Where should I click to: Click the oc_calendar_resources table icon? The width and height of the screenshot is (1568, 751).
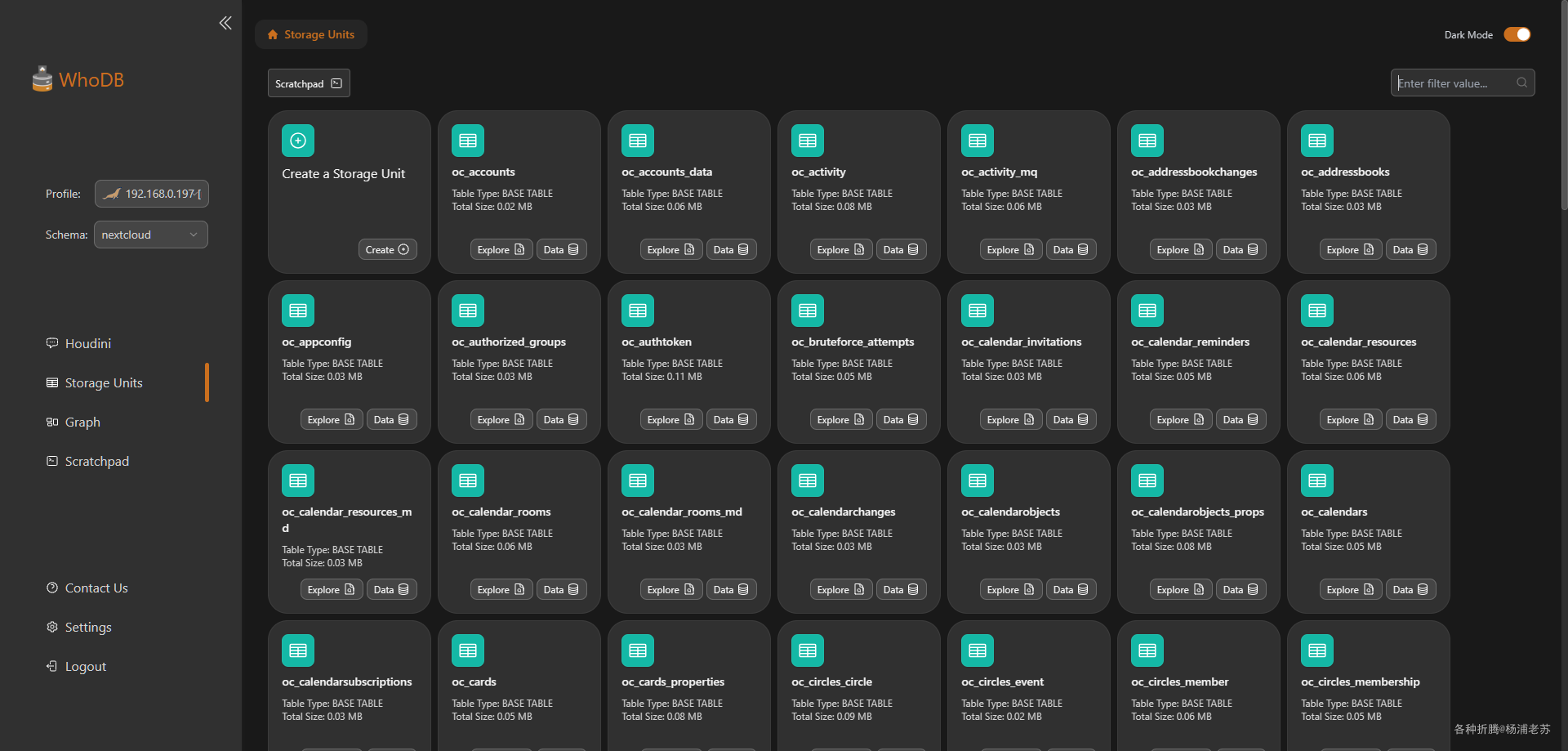pyautogui.click(x=1317, y=311)
